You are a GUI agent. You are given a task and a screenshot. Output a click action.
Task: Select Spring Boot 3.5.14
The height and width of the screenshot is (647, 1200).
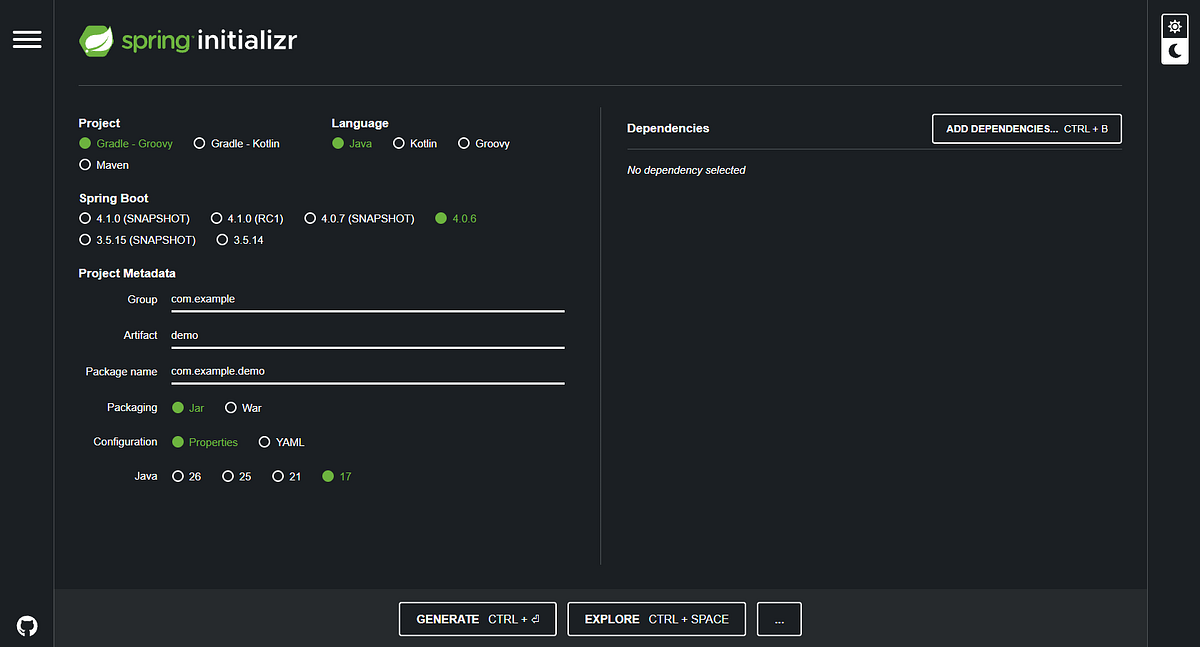[x=240, y=240]
